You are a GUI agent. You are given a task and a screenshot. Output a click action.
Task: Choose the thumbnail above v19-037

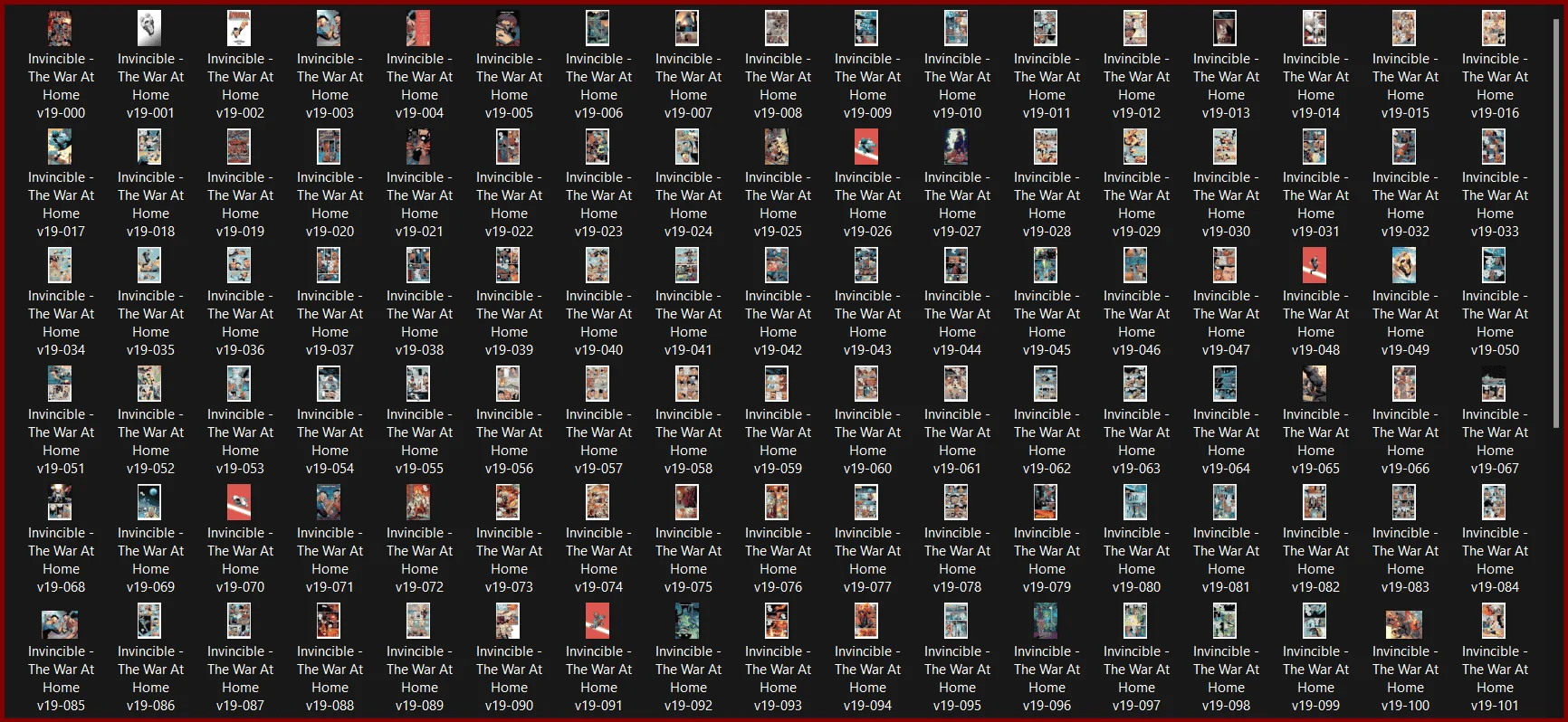(x=330, y=266)
